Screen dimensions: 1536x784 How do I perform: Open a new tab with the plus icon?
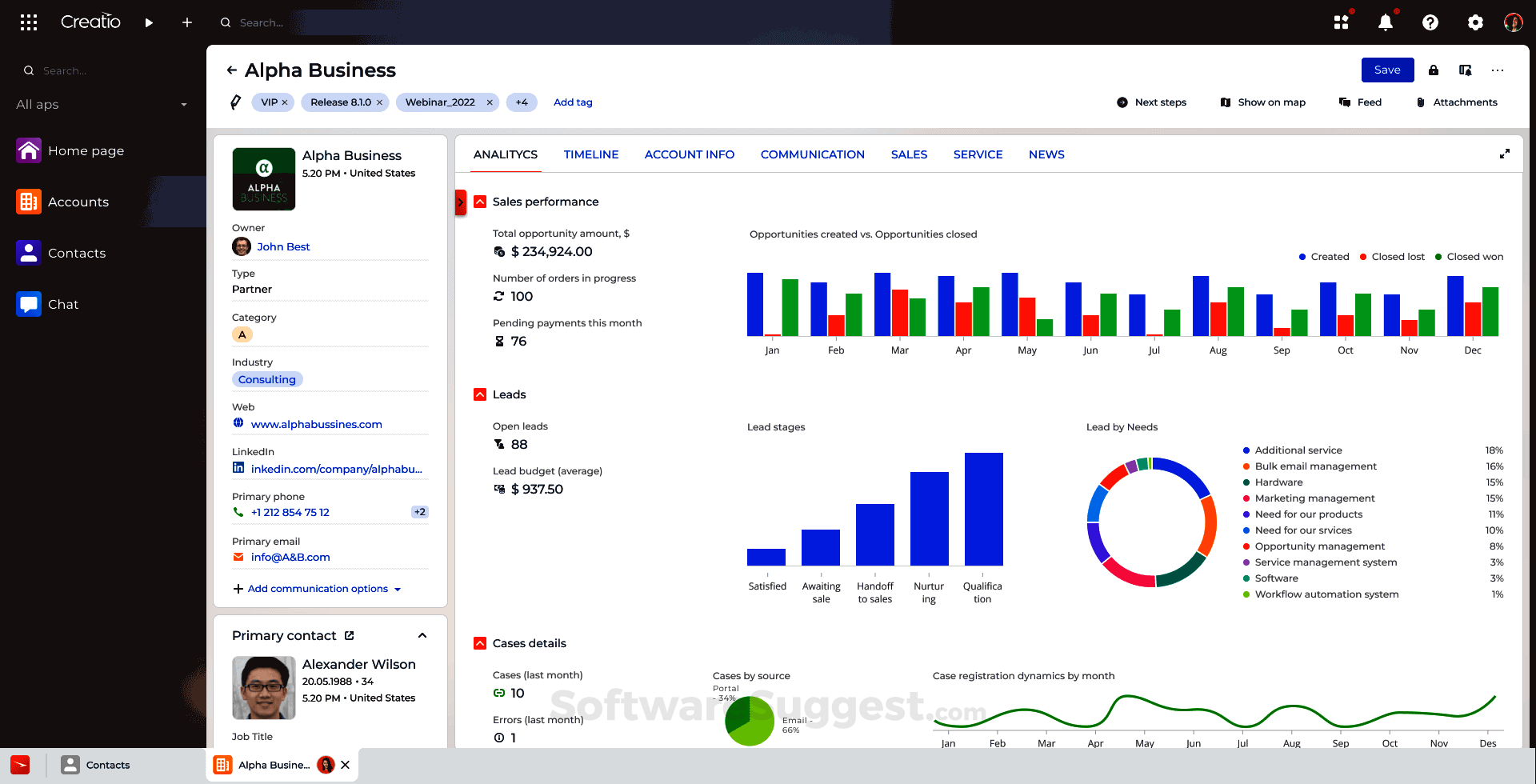click(186, 22)
